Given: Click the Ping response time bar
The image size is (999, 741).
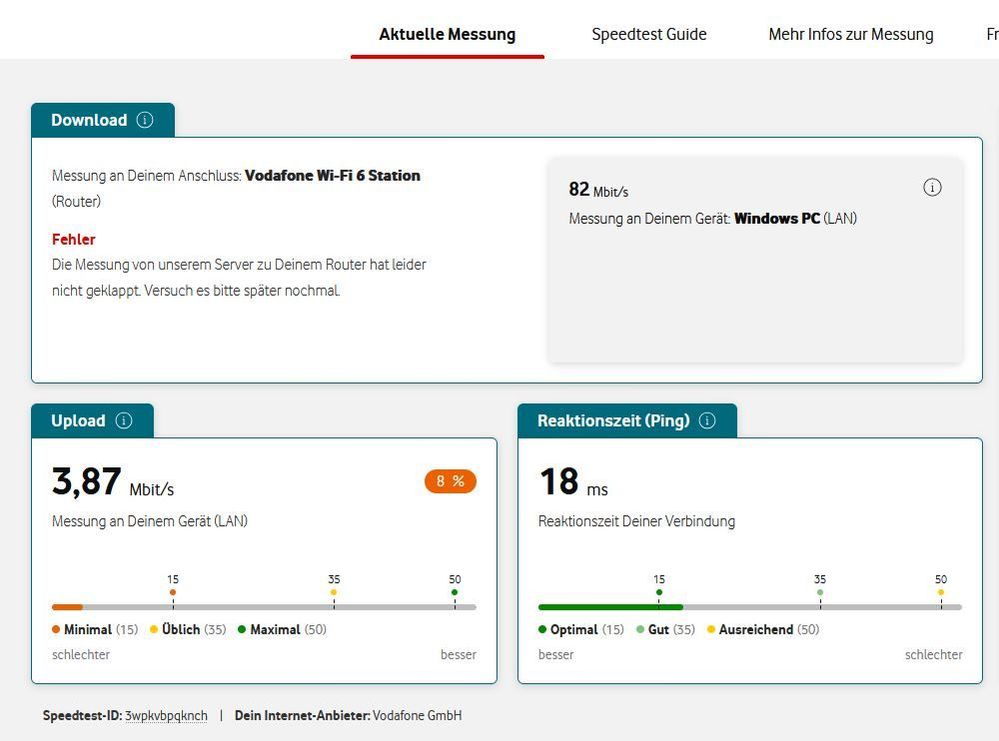Looking at the screenshot, I should pos(750,607).
